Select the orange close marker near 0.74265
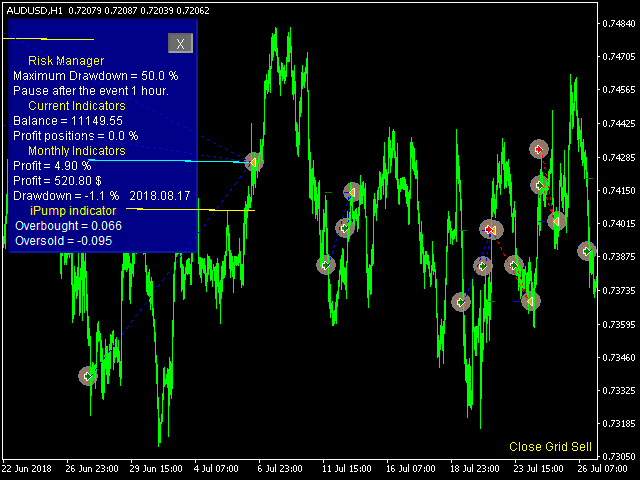Screen dimensions: 640x480 tap(253, 162)
